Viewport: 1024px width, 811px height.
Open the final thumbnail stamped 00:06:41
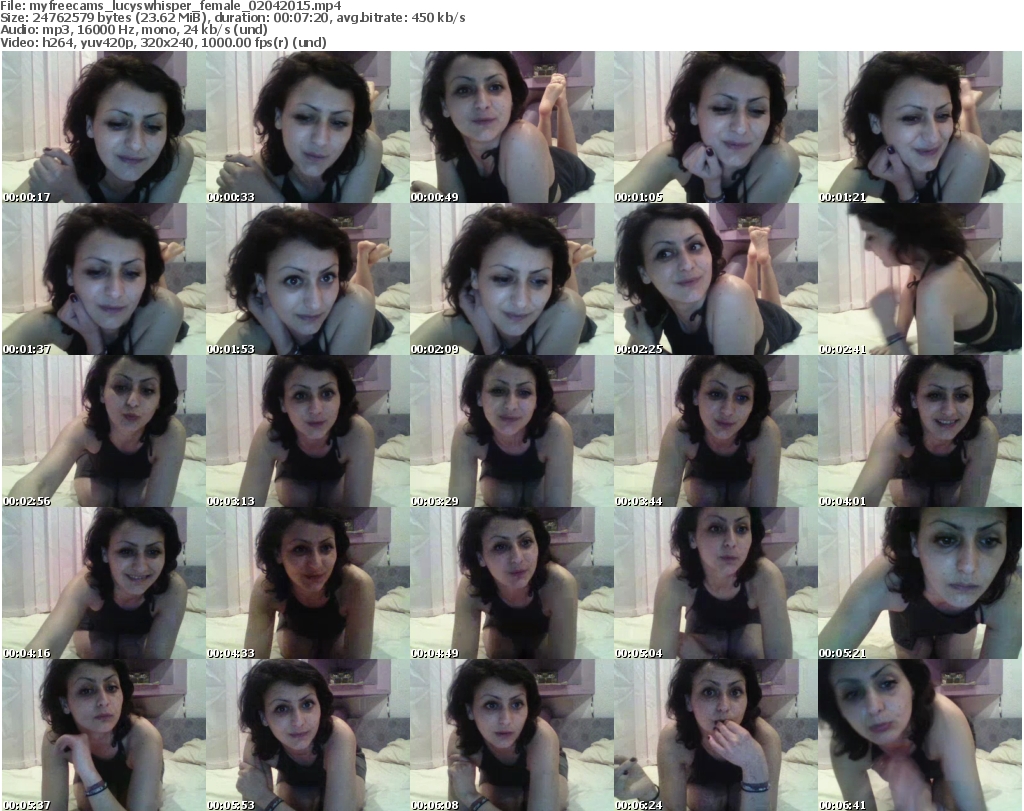[920, 735]
